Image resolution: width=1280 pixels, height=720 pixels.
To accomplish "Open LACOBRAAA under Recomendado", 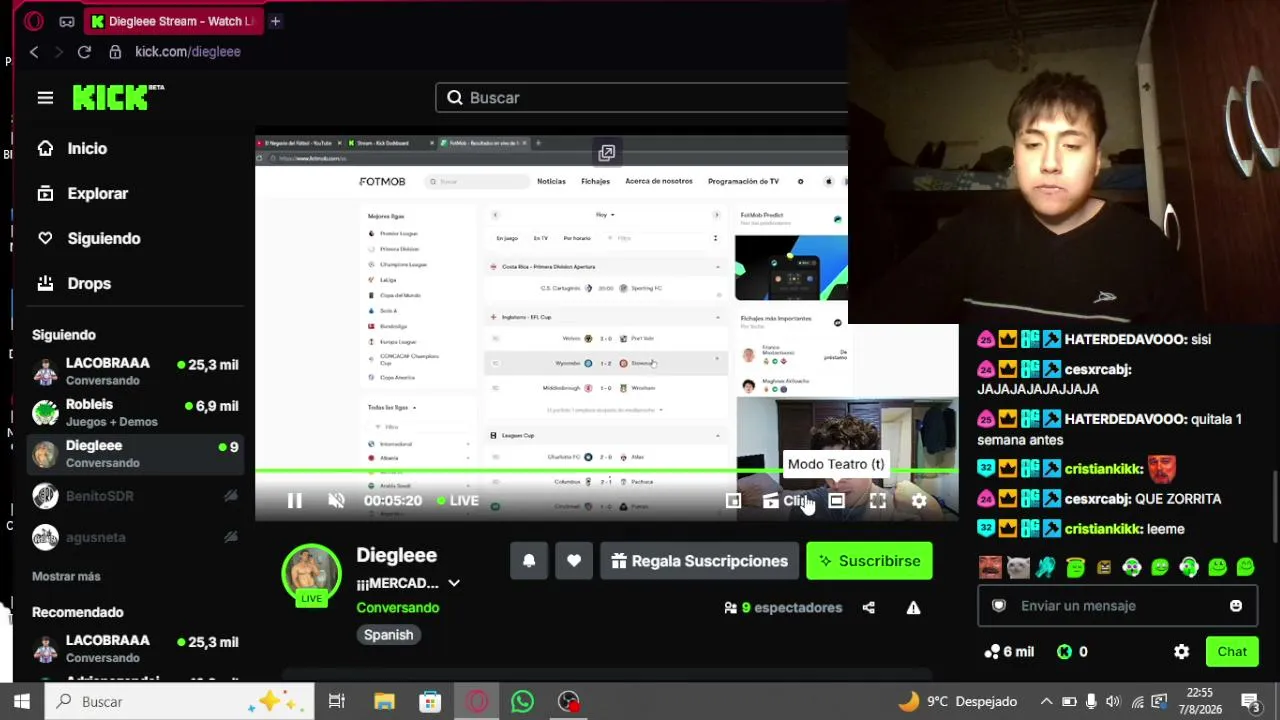I will click(x=136, y=649).
